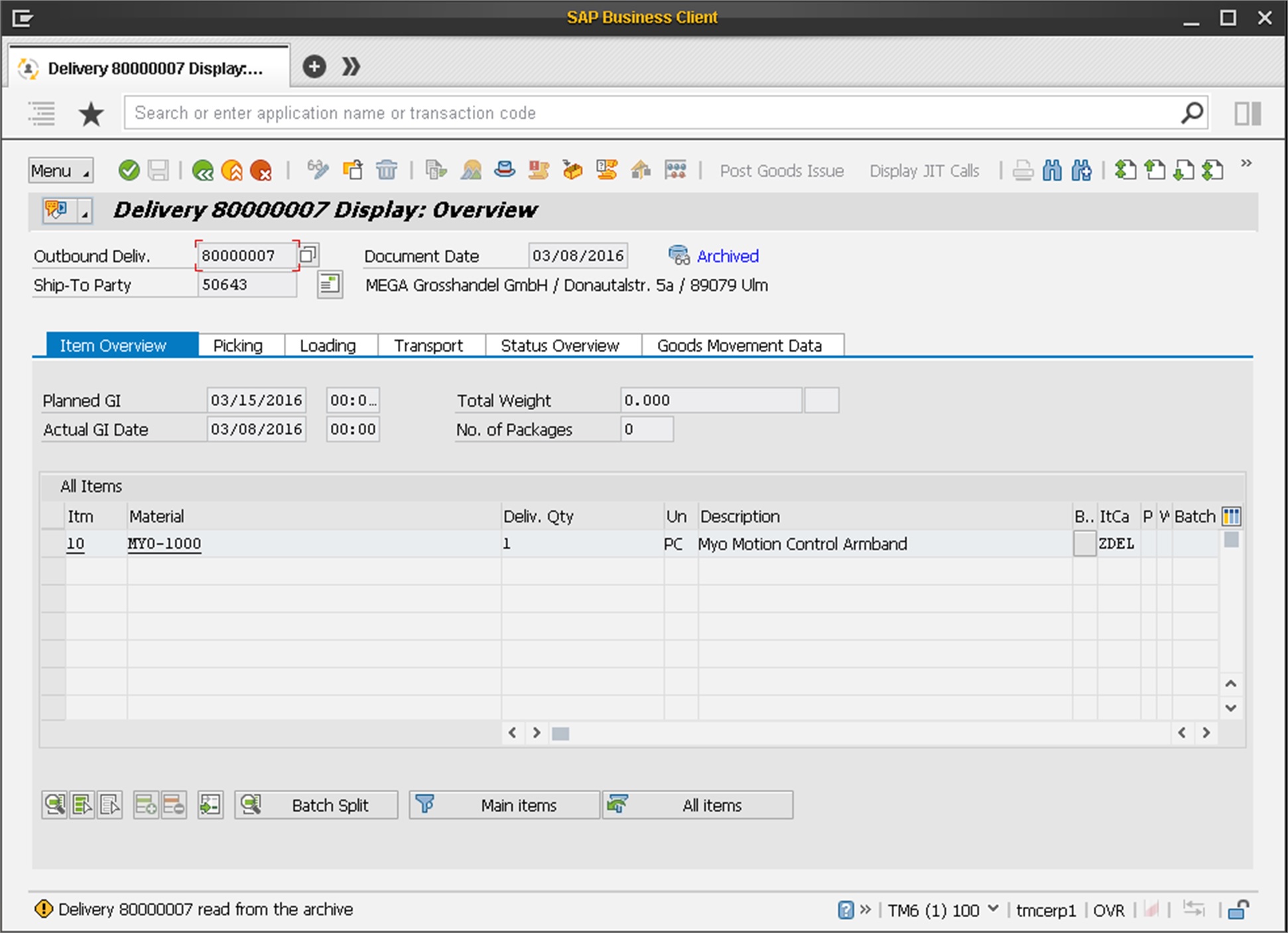Switch to the Transport tab

pos(428,345)
